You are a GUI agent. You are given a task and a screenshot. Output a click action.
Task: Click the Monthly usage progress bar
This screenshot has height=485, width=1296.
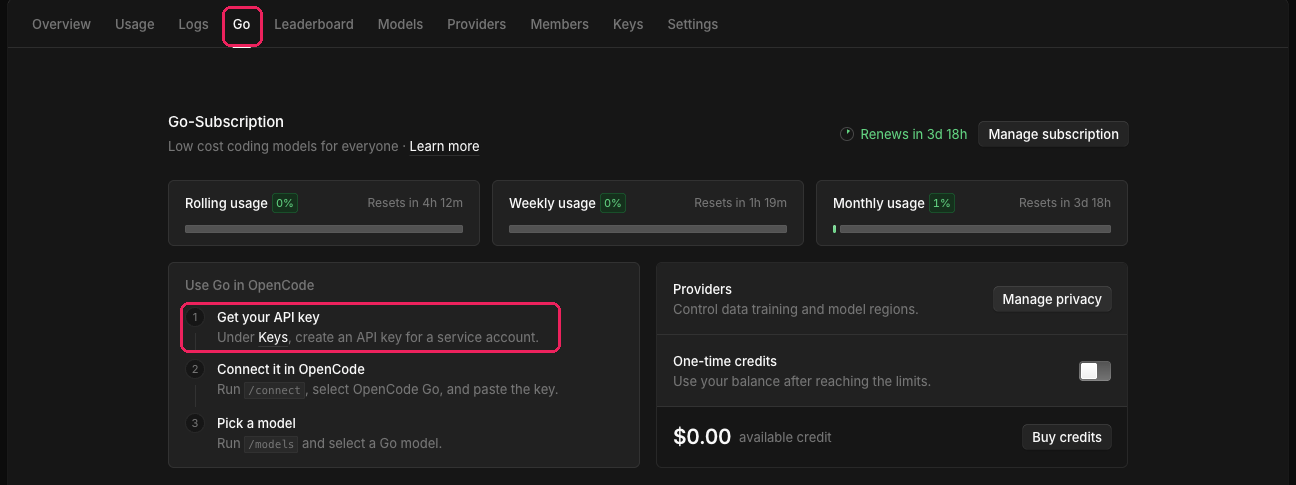point(972,229)
